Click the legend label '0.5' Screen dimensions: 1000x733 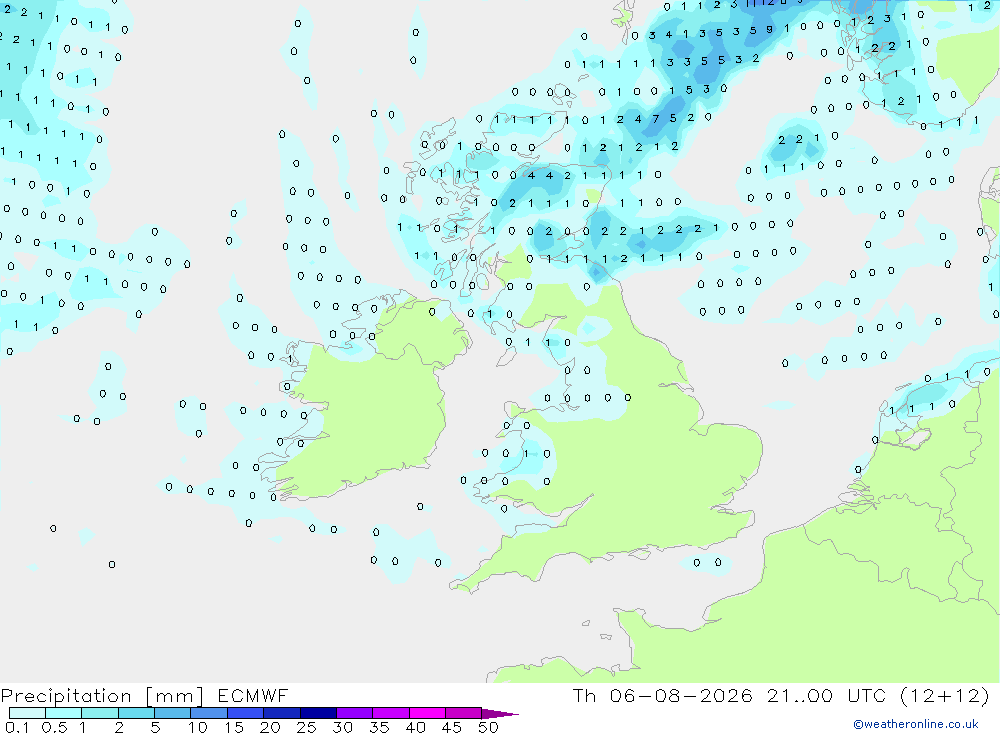[x=54, y=727]
